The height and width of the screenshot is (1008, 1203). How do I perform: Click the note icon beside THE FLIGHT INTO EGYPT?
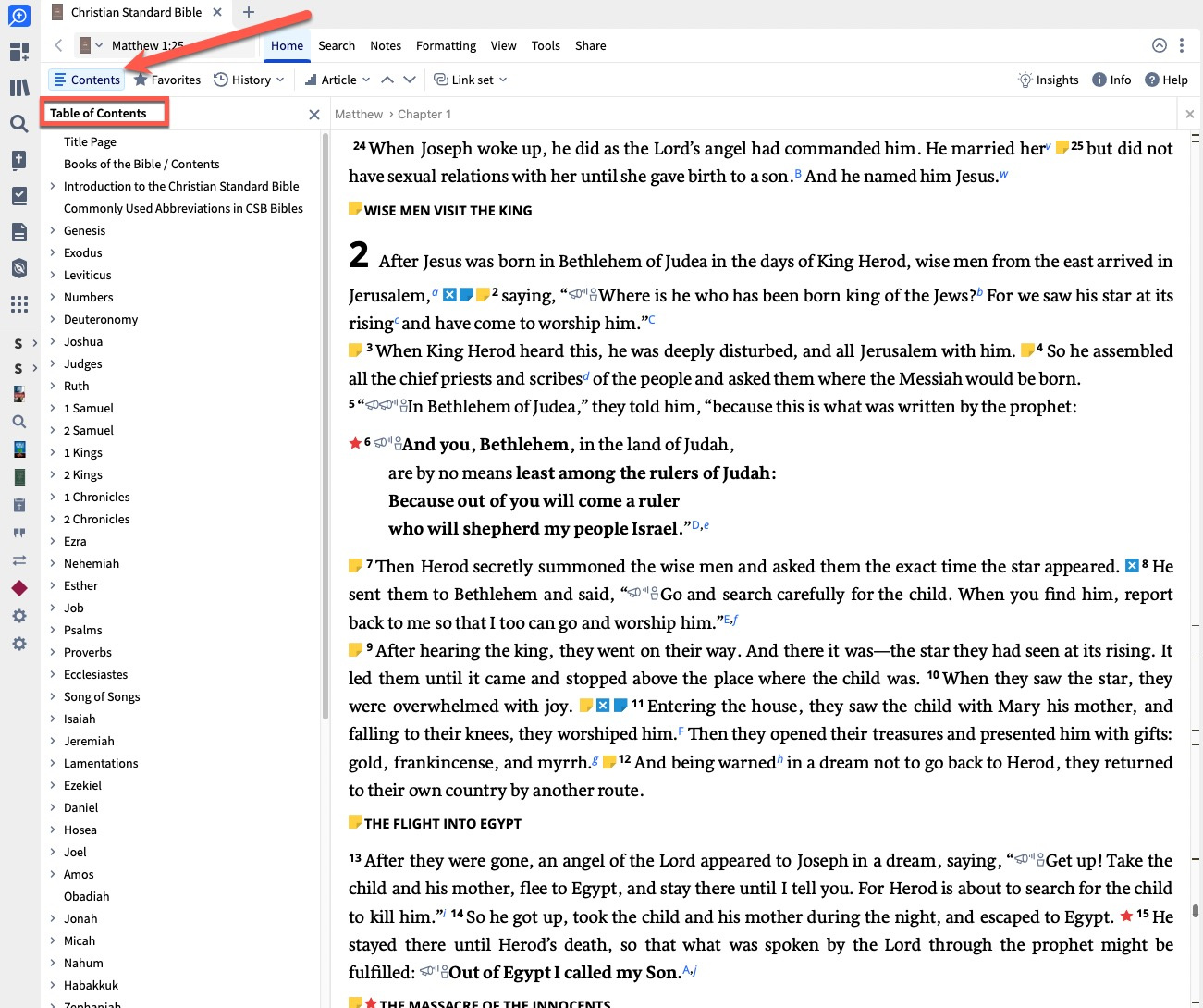(x=355, y=822)
